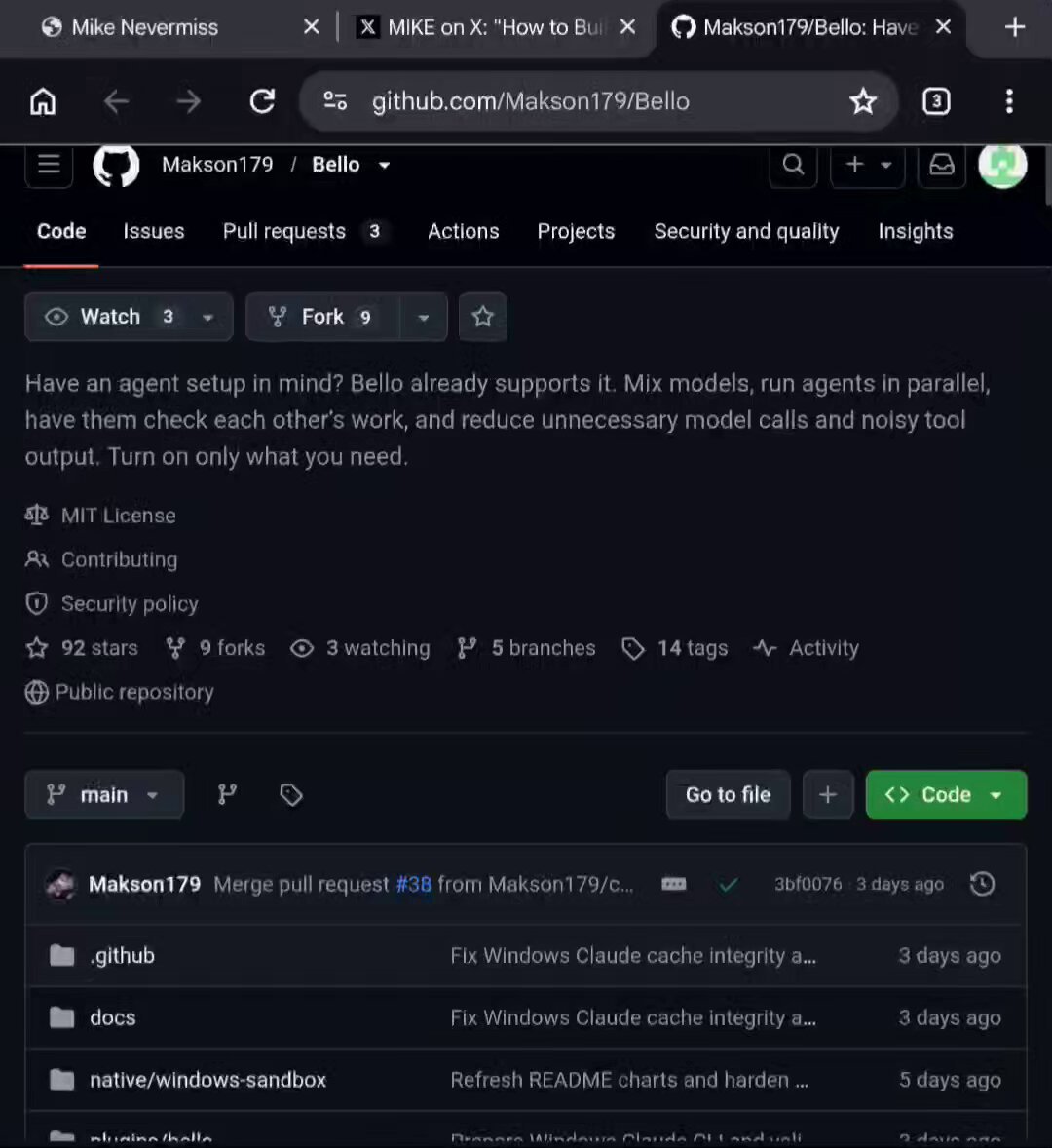1052x1148 pixels.
Task: Open the GitHub hamburger navigation menu
Action: (49, 164)
